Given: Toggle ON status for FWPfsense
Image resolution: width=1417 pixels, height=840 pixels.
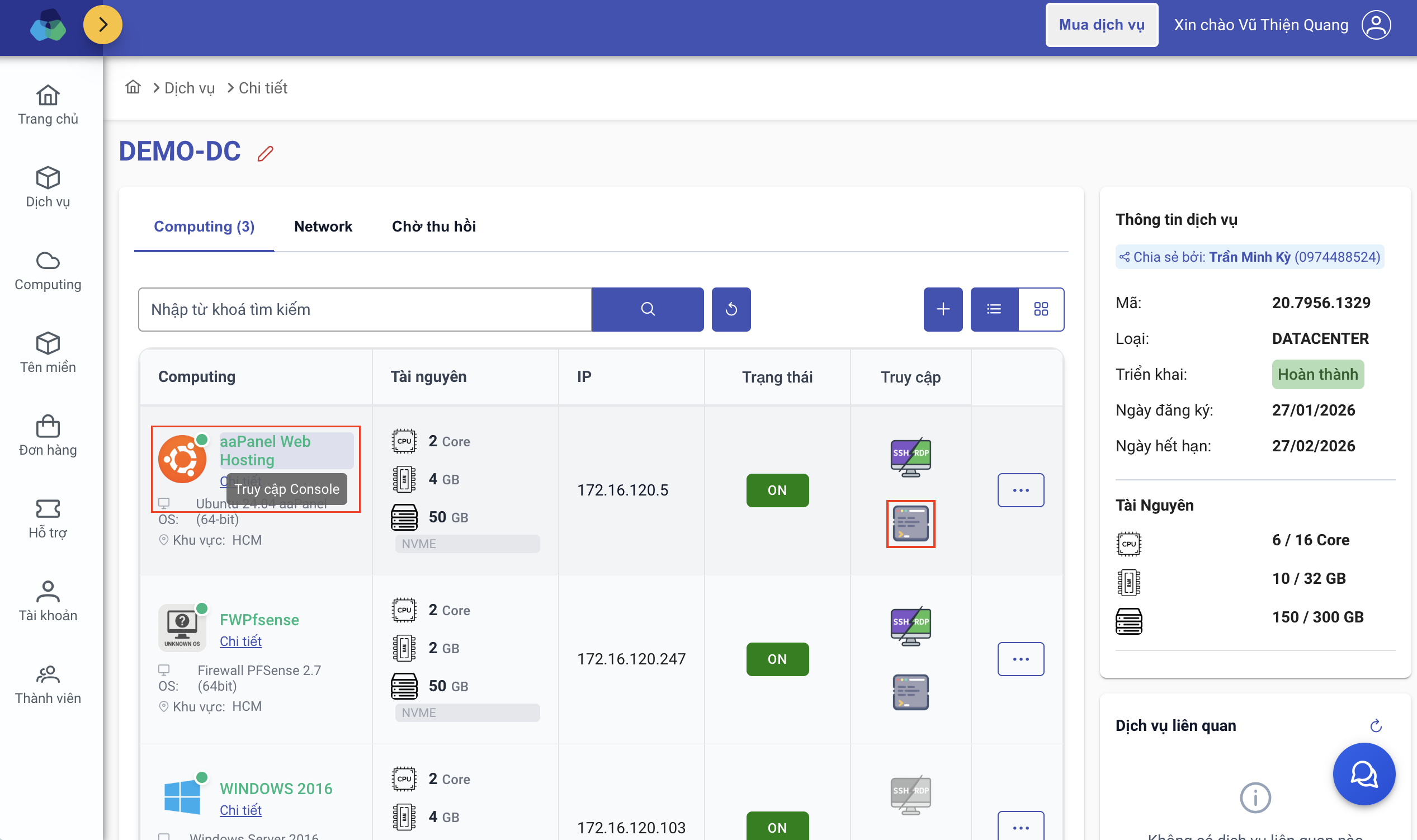Looking at the screenshot, I should (777, 659).
